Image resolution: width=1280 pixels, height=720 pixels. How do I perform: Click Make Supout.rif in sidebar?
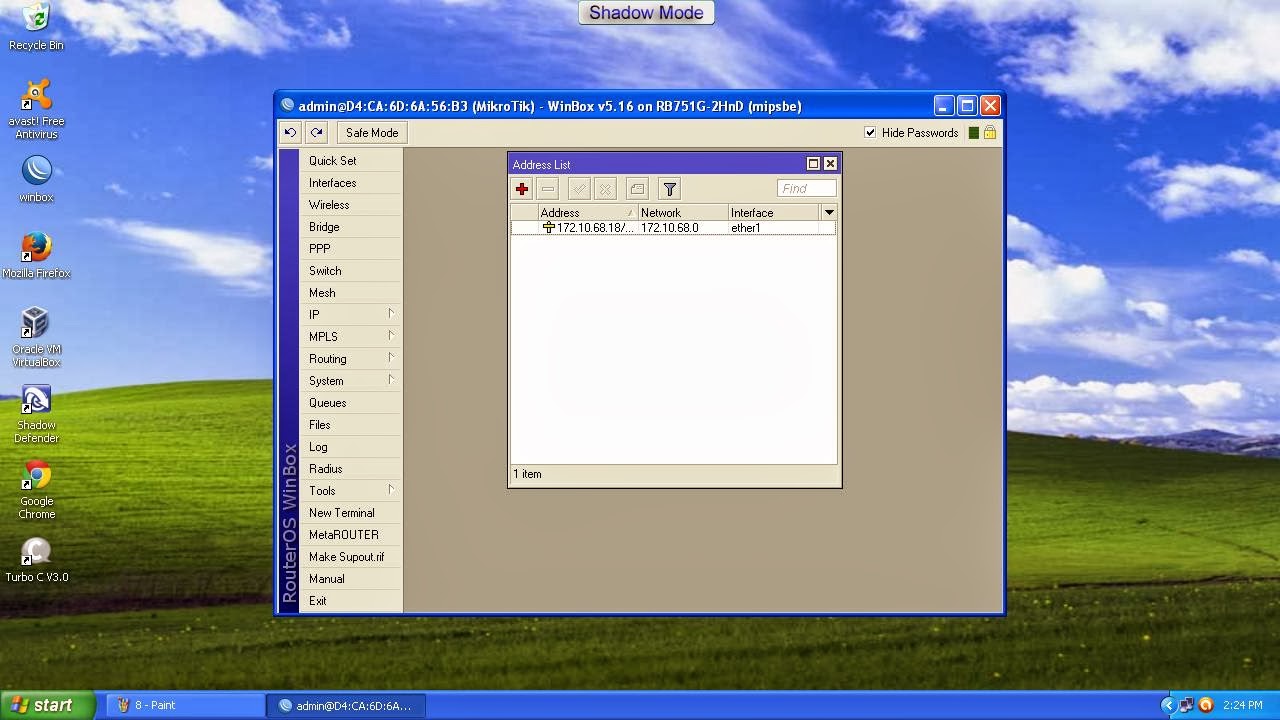pyautogui.click(x=350, y=557)
